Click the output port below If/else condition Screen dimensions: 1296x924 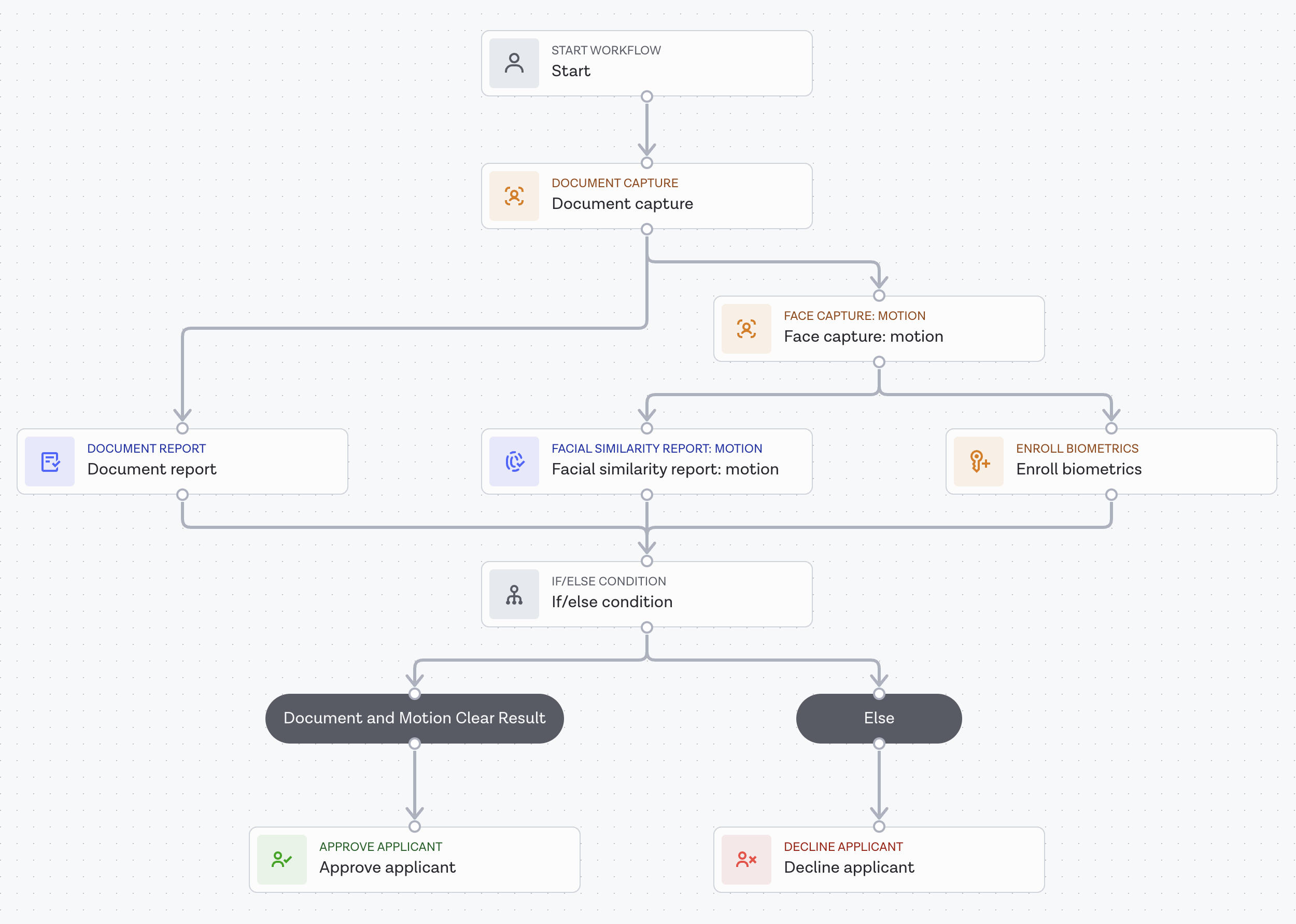646,627
